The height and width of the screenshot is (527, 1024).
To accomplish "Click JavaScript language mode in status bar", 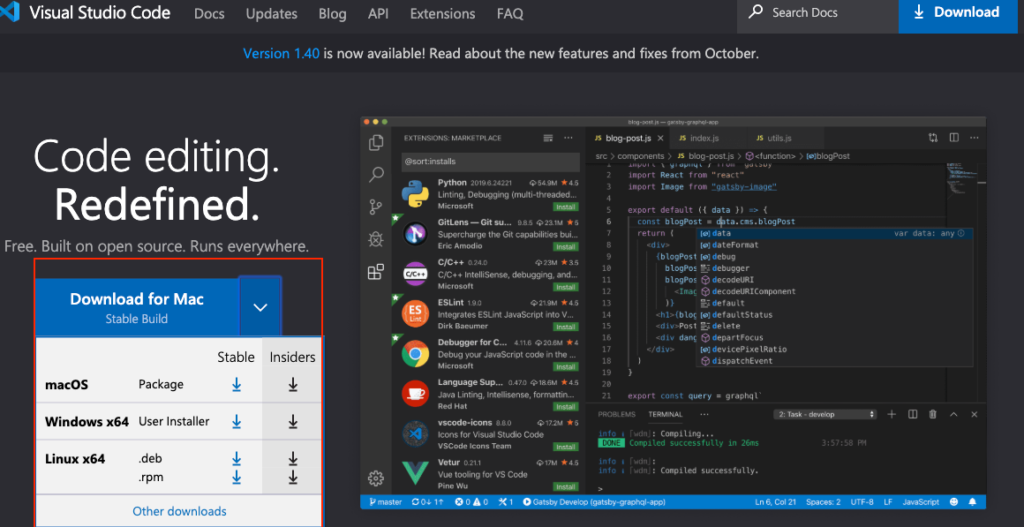I will click(x=921, y=502).
